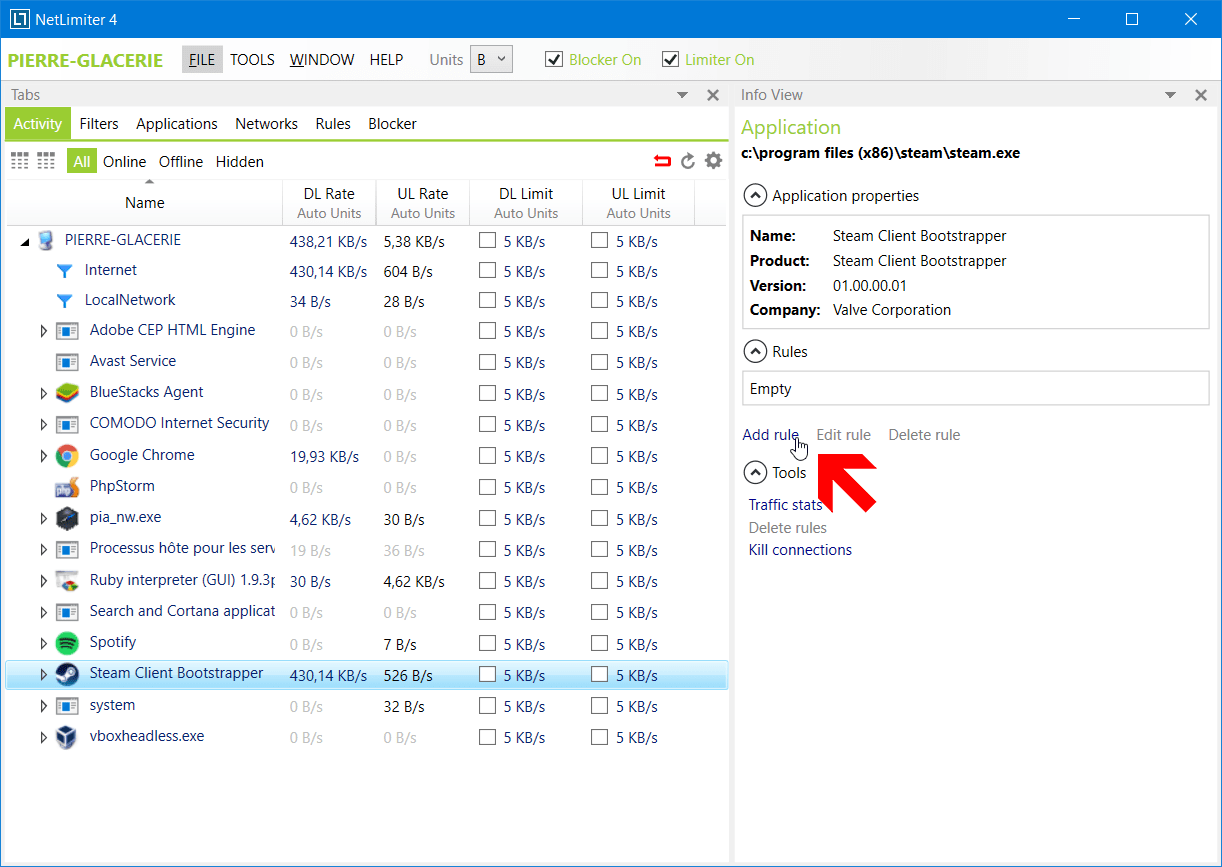Open the TOOLS menu

[x=252, y=60]
